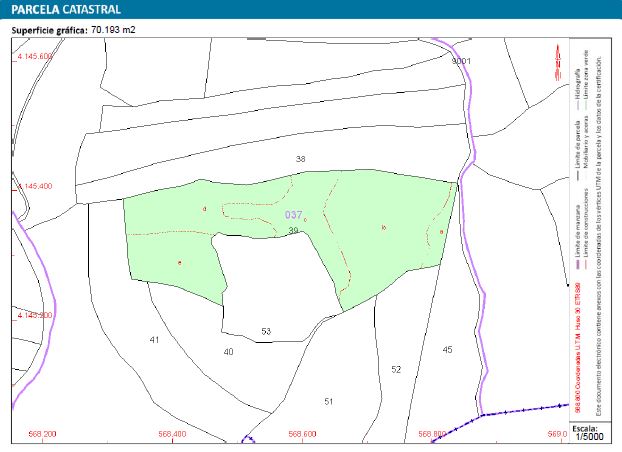Screen dimensions: 622x452
Task: Click the red north arrow symbol
Action: 558,63
